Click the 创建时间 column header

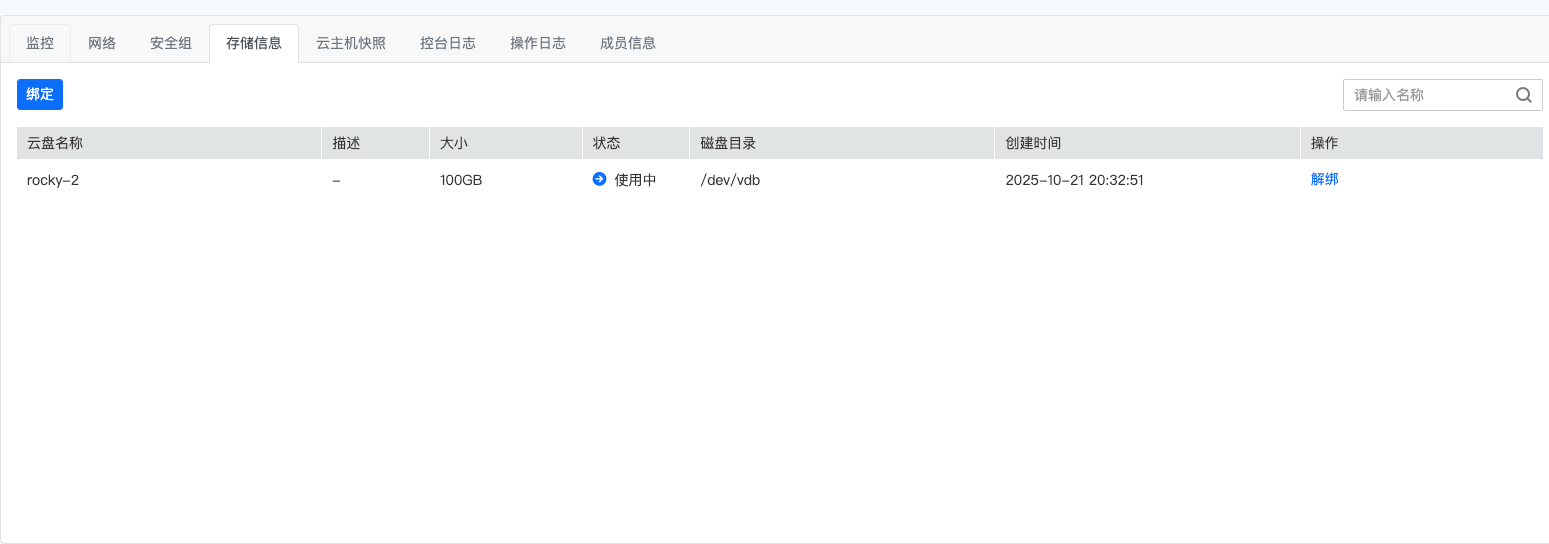coord(1033,143)
